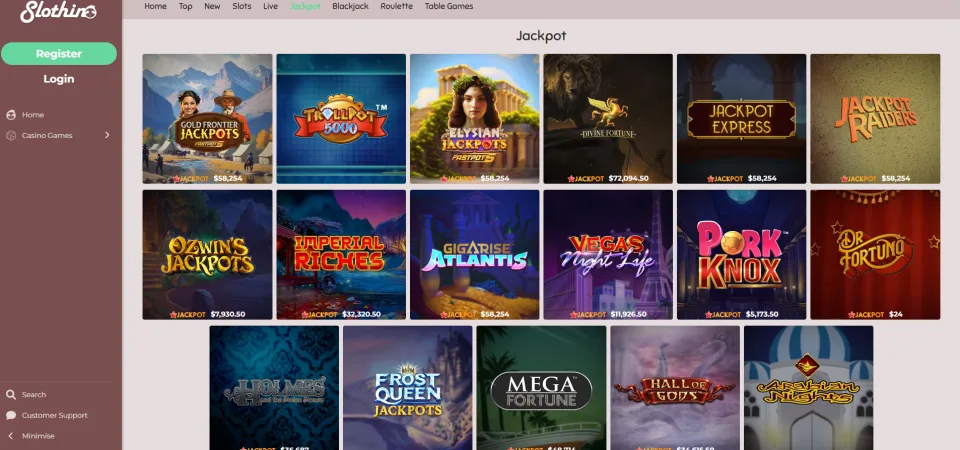Click the Search magnifier icon
The height and width of the screenshot is (450, 960).
tap(11, 395)
